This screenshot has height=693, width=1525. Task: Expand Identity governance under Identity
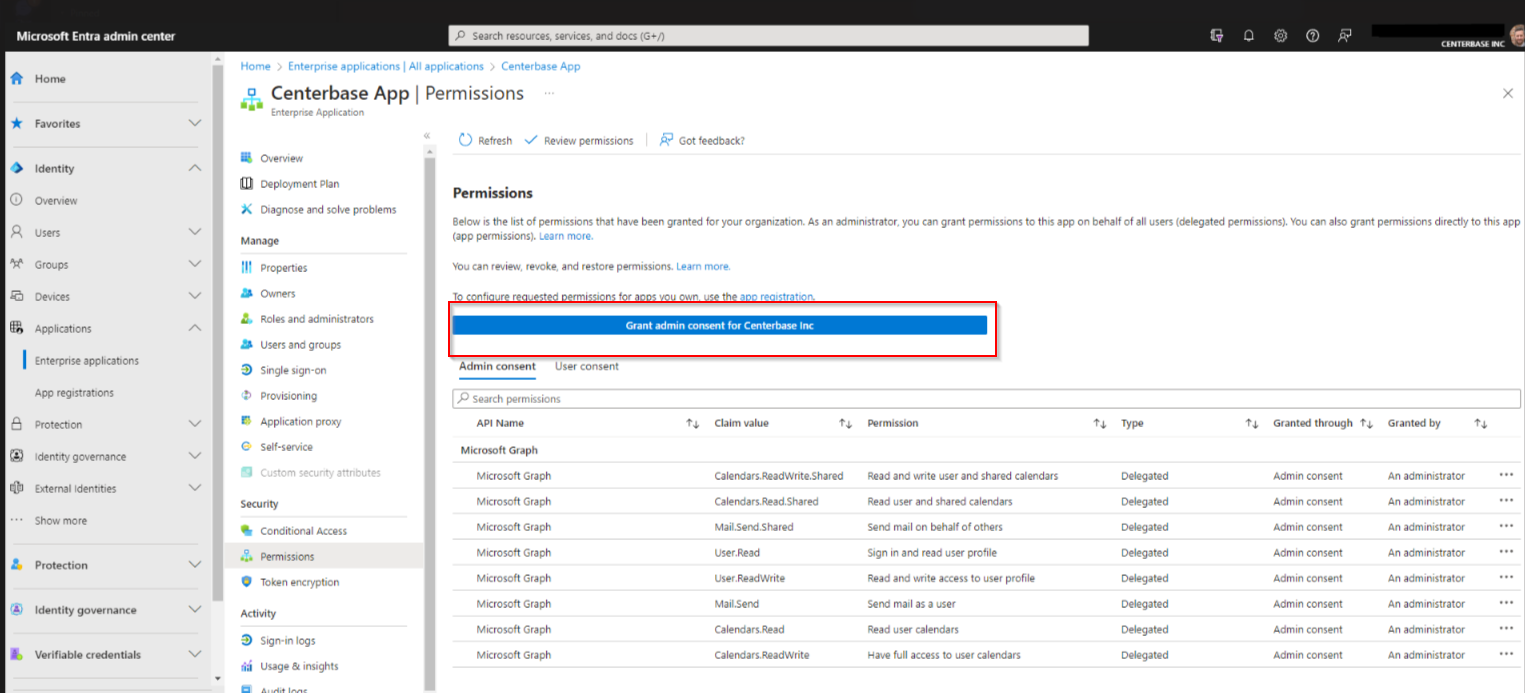click(195, 456)
